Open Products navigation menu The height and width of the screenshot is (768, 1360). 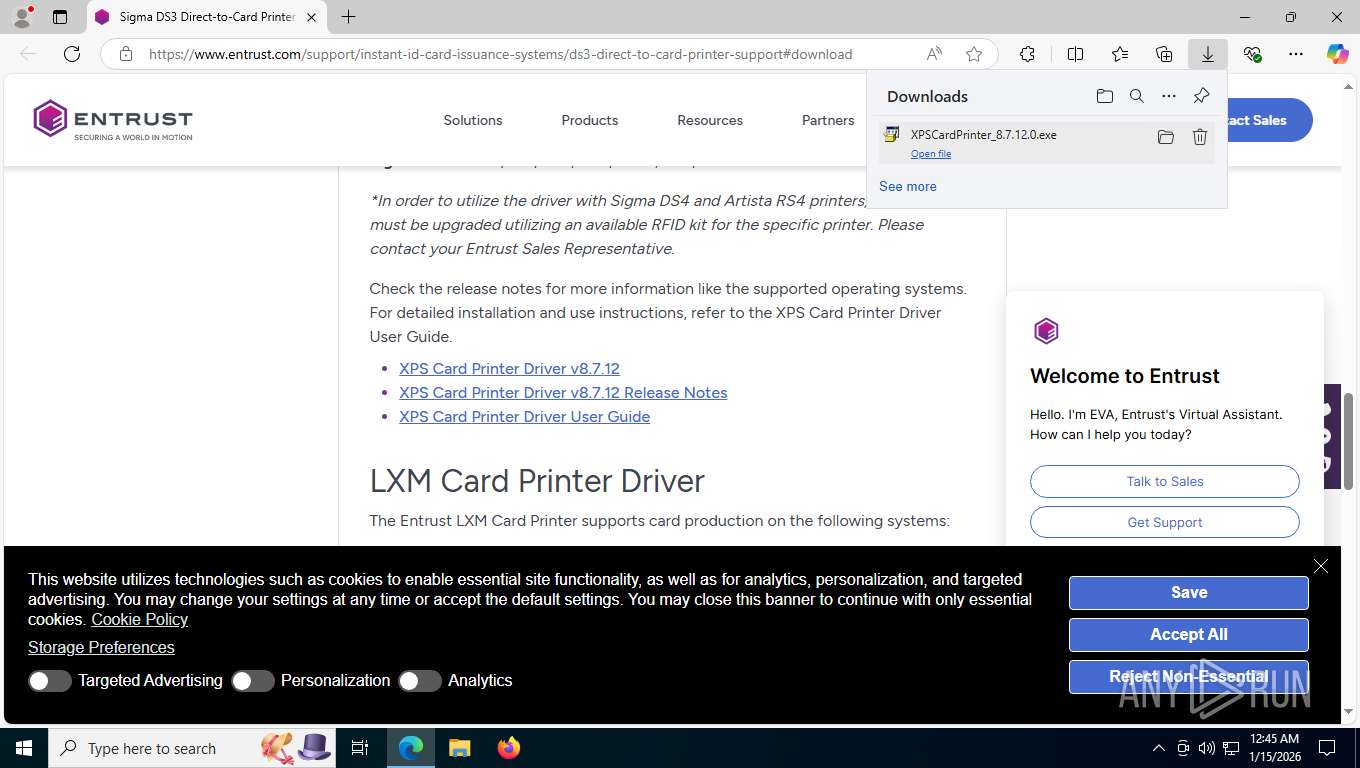(590, 120)
